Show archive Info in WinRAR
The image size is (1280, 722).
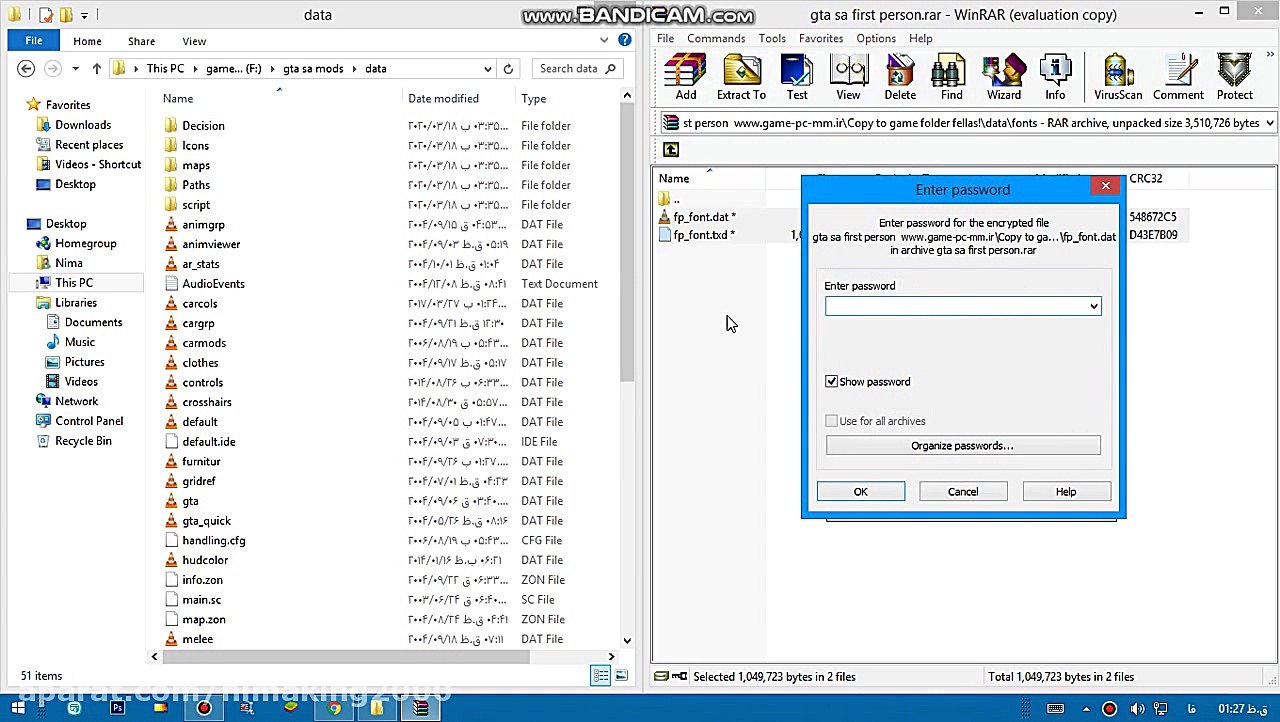pyautogui.click(x=1055, y=78)
